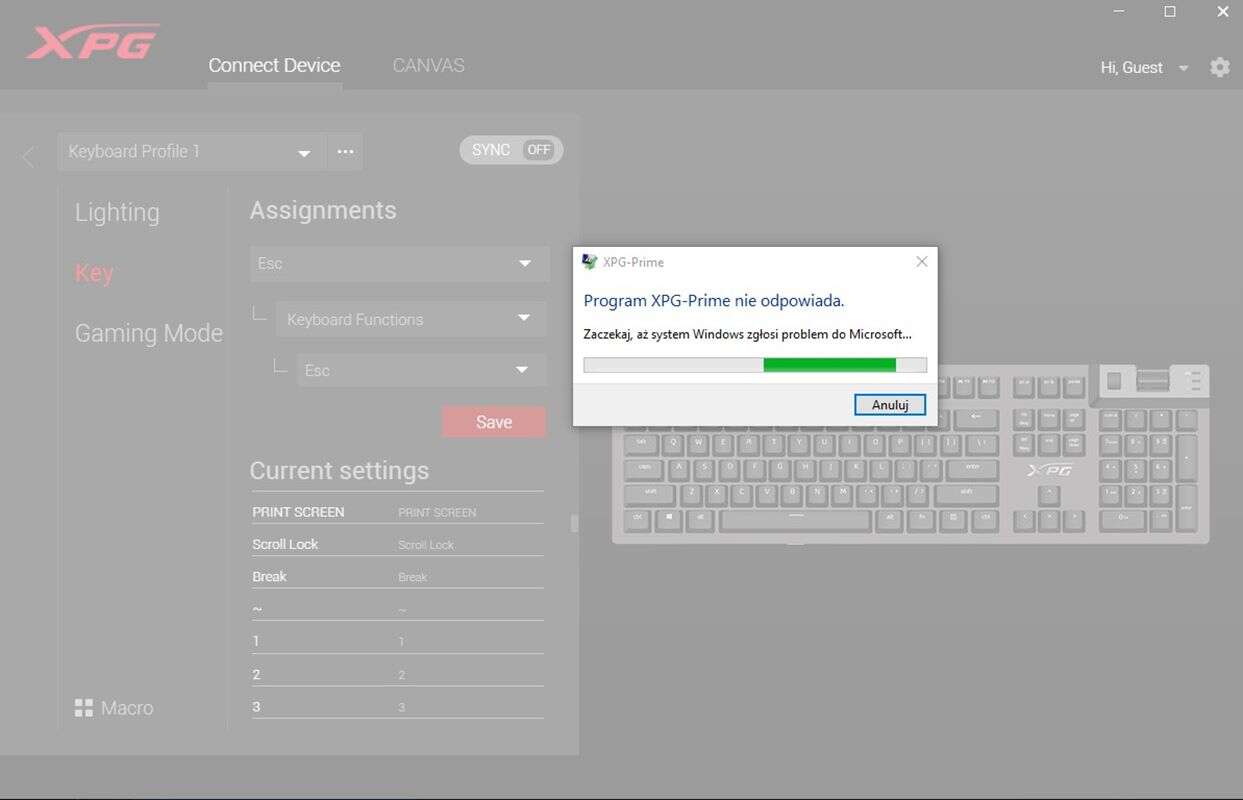The height and width of the screenshot is (800, 1243).
Task: Click the Macro grid icon
Action: coord(84,708)
